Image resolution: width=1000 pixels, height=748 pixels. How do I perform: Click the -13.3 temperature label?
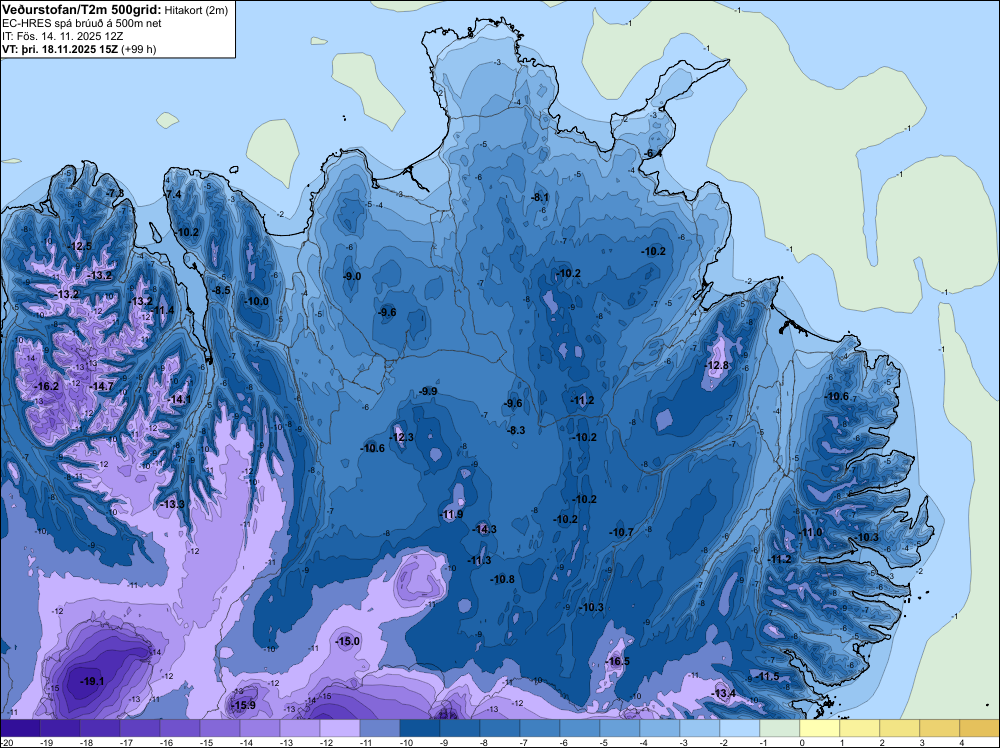172,504
